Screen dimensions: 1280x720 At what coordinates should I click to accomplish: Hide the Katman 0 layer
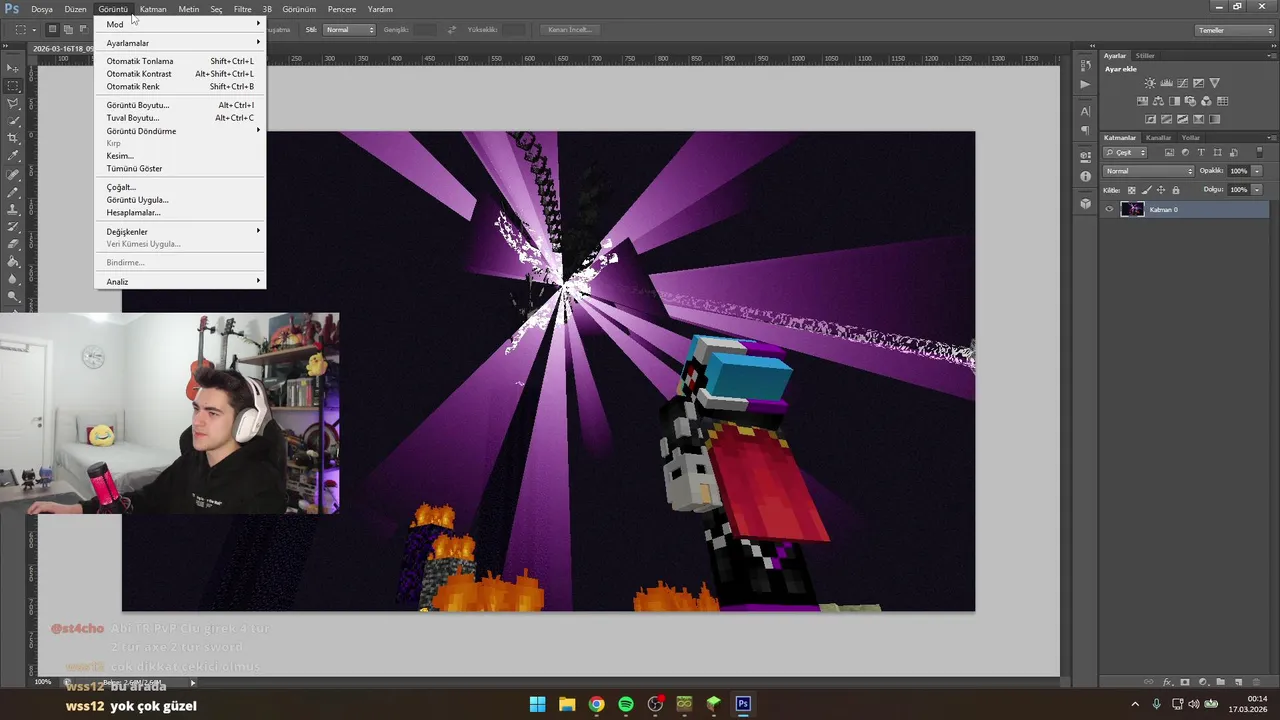1109,209
